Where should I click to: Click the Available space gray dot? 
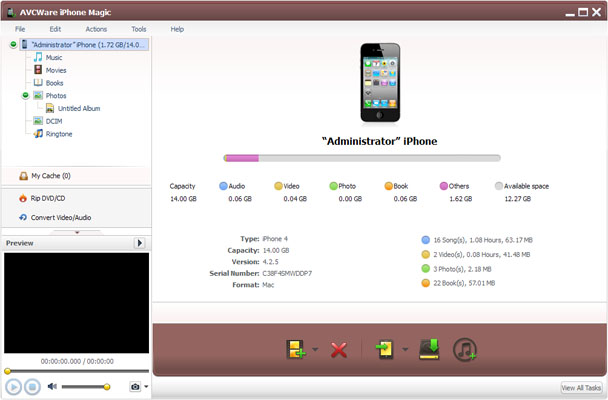coord(499,186)
